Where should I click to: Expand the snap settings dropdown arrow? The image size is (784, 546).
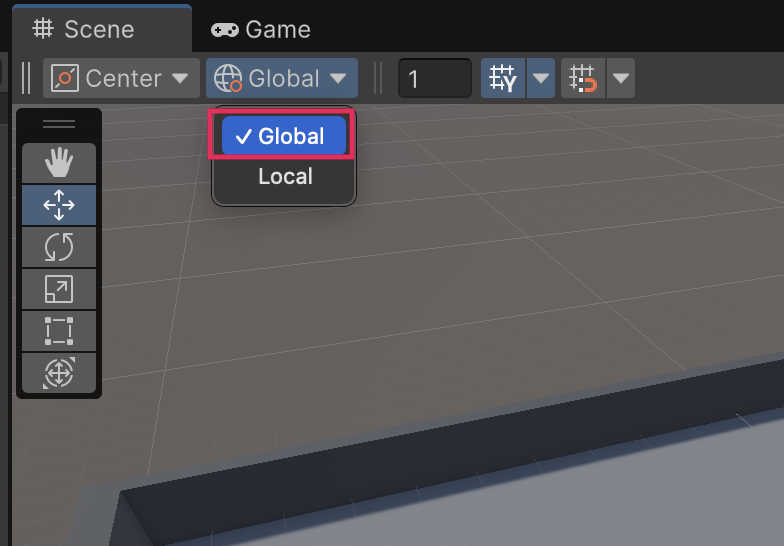[x=621, y=78]
